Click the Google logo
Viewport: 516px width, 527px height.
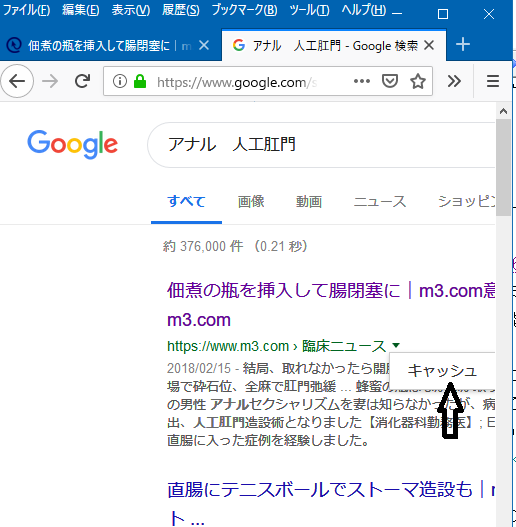point(73,145)
